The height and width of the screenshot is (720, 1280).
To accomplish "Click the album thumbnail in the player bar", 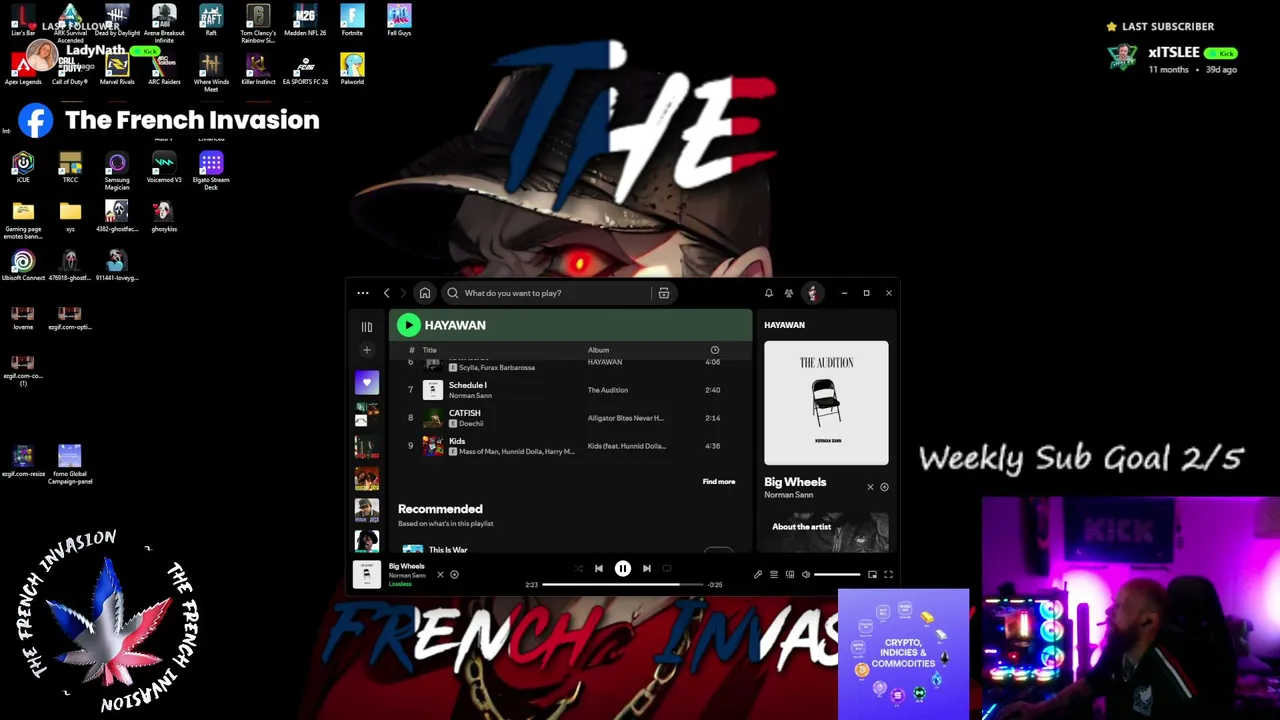I will (x=367, y=574).
